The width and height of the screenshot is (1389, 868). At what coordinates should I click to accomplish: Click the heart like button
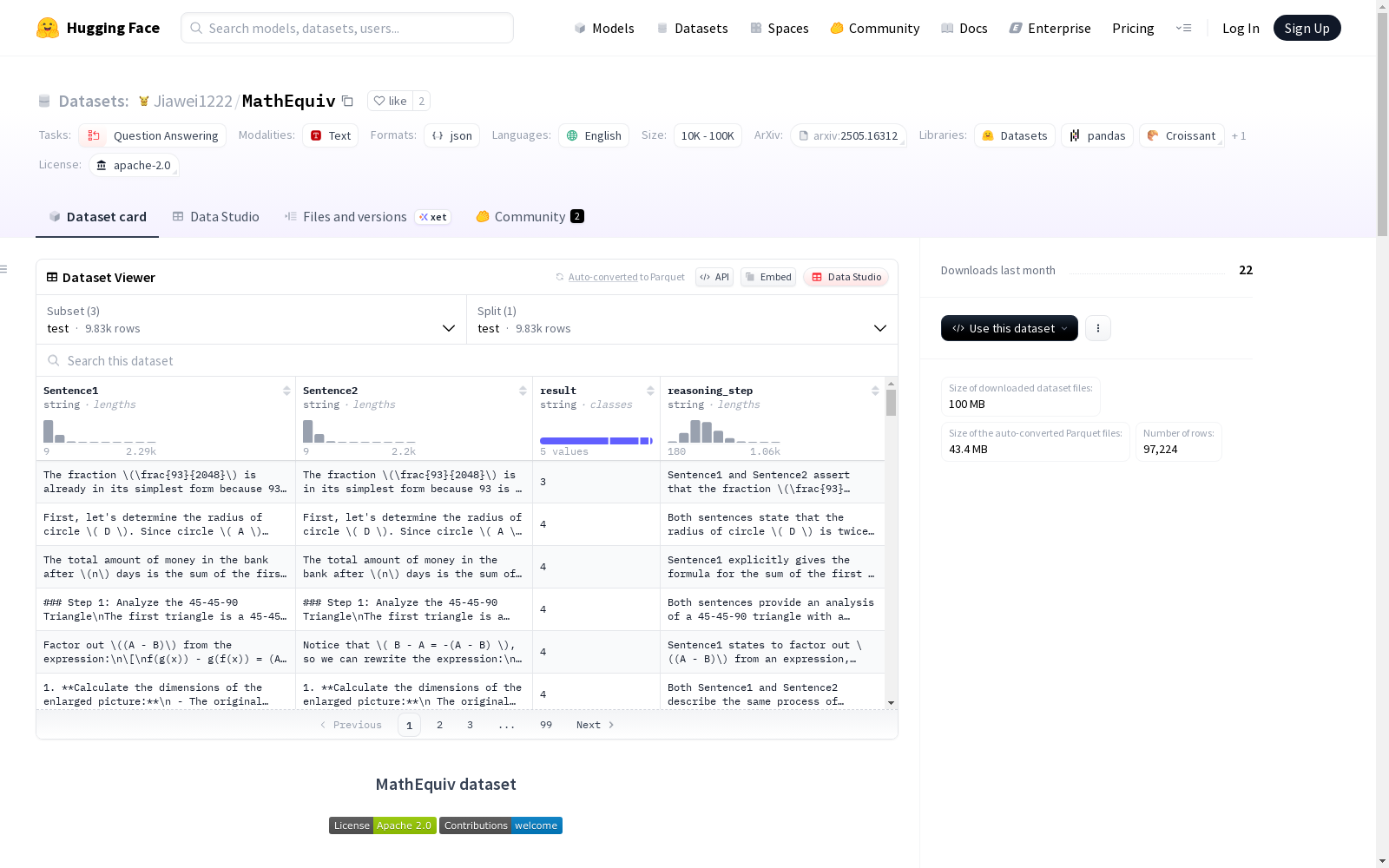coord(390,101)
